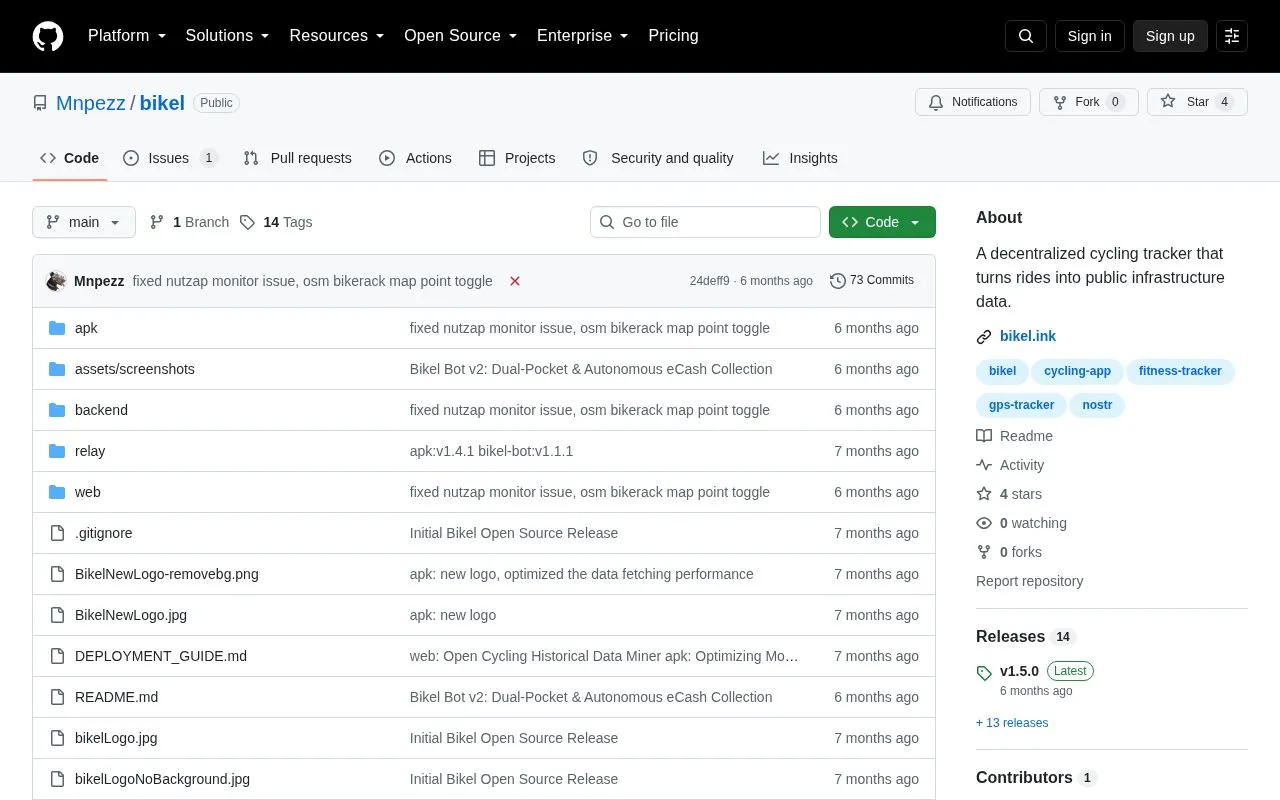Expand the Platform menu
The width and height of the screenshot is (1280, 800).
(127, 36)
